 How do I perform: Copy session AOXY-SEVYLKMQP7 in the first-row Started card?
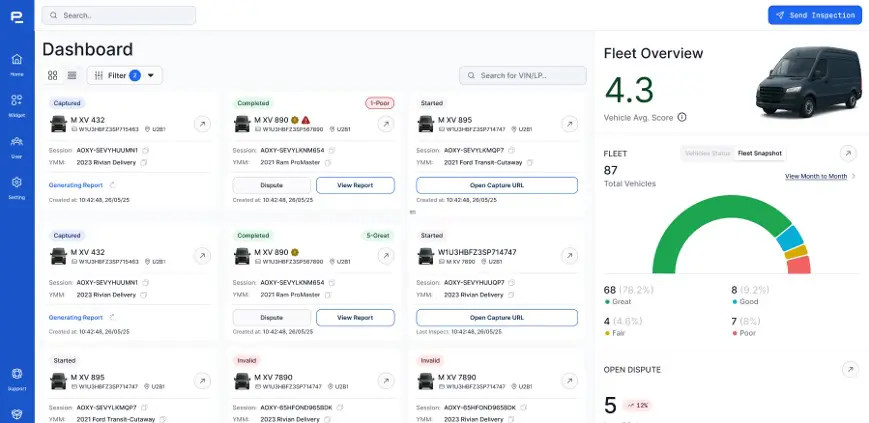click(512, 150)
